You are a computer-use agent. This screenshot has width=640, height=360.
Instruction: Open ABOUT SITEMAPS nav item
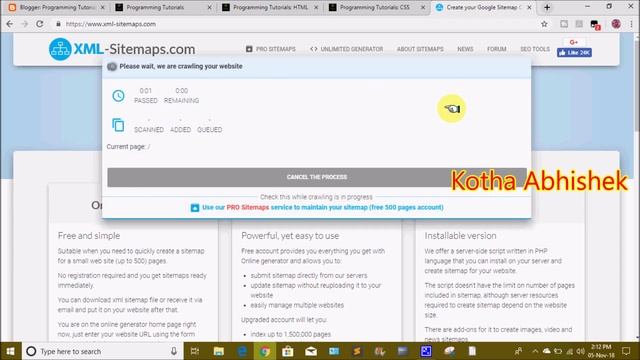(x=420, y=49)
